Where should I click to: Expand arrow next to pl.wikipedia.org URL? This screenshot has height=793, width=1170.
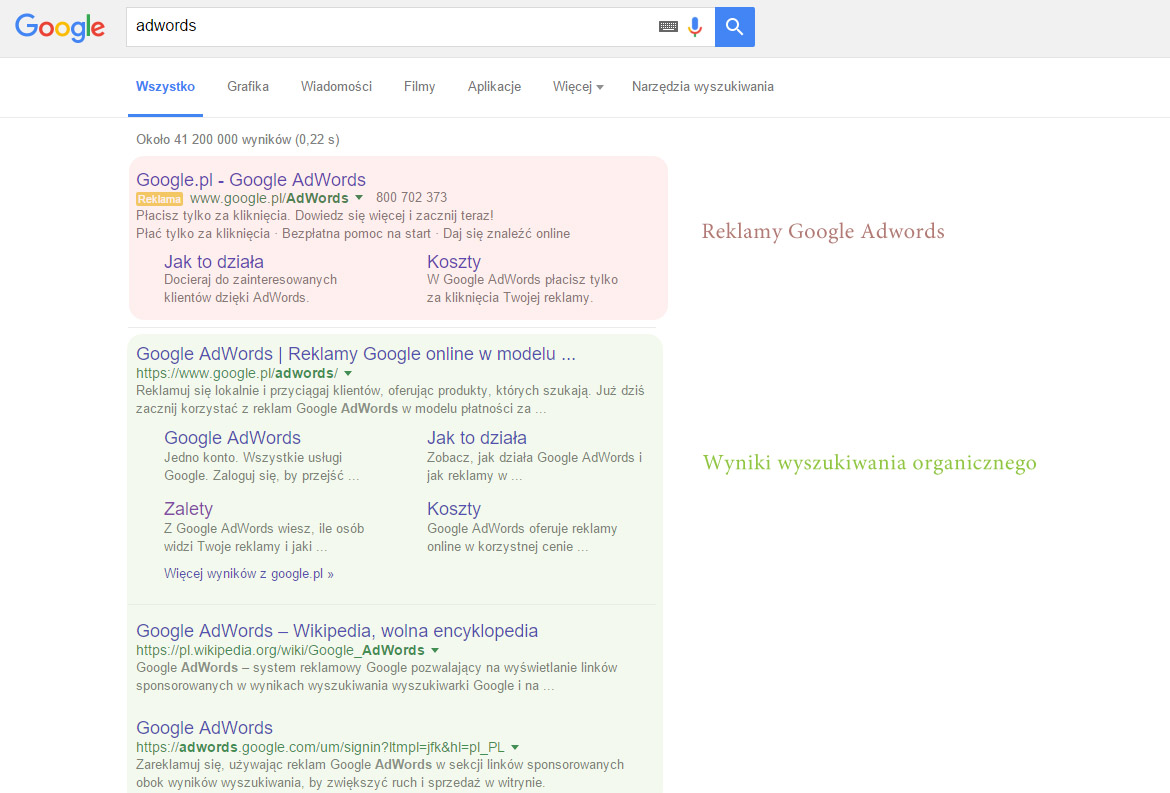point(435,651)
